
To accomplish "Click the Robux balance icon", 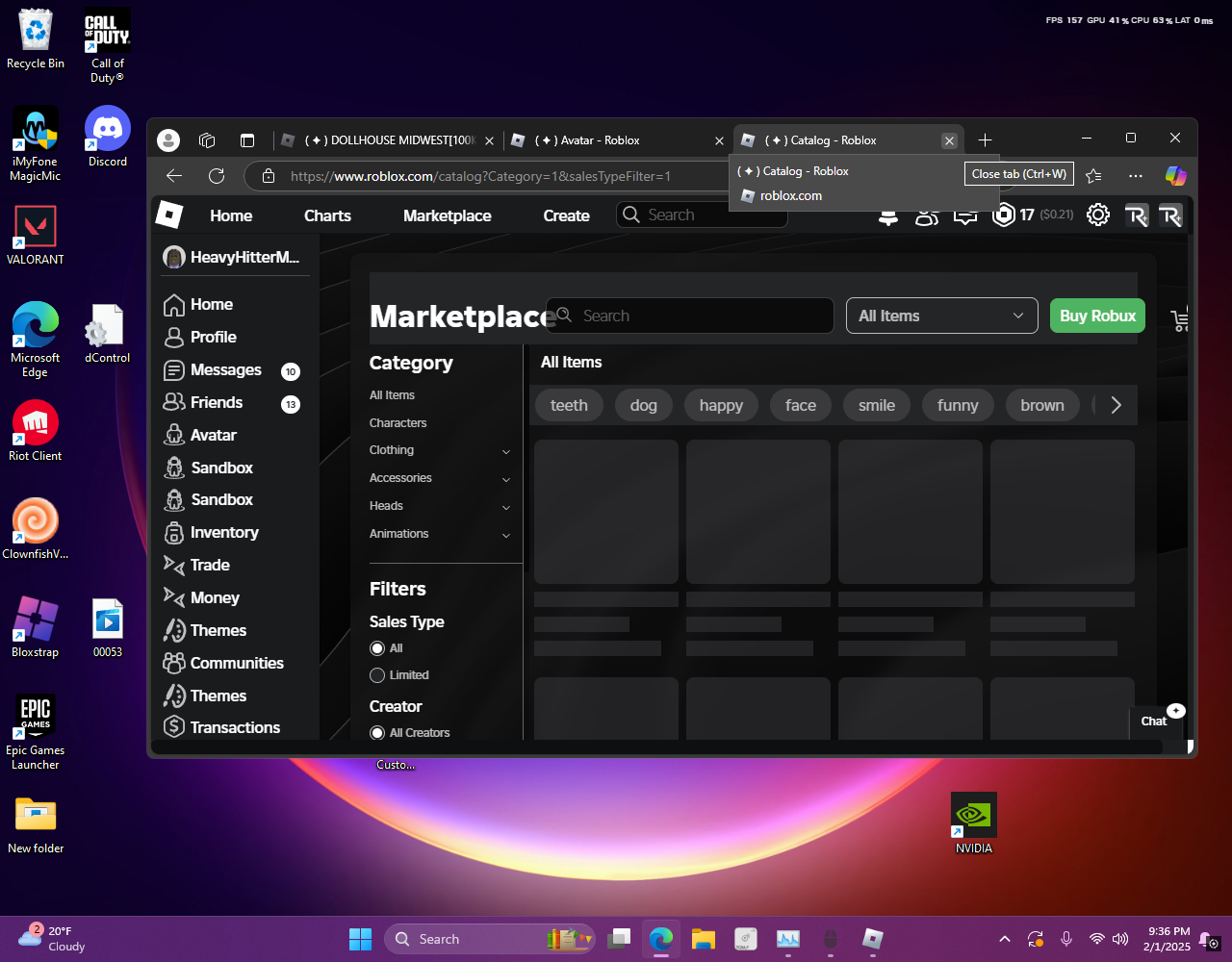I will [1004, 215].
